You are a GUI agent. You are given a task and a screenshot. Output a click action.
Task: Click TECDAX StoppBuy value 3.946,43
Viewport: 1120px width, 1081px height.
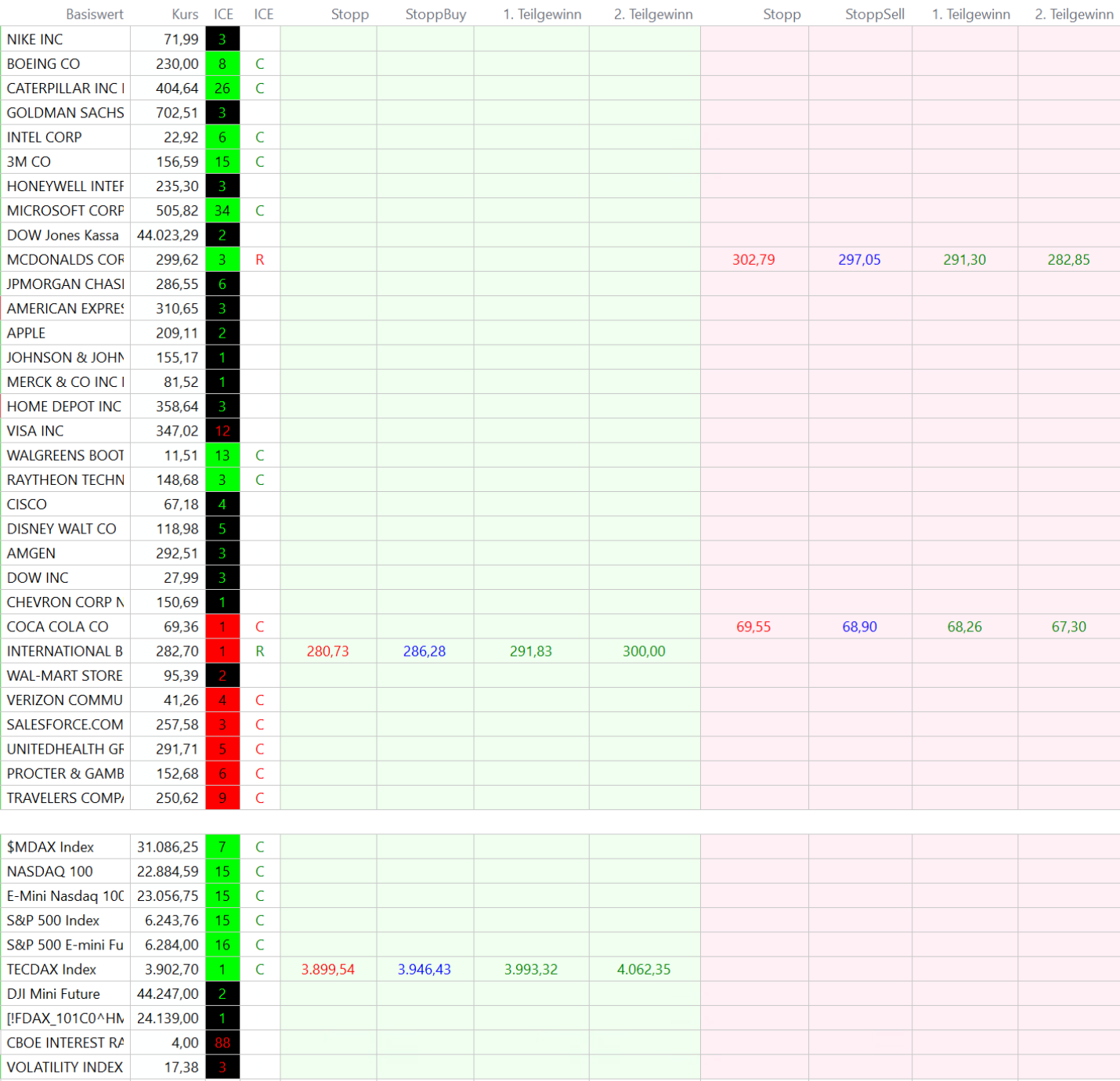coord(424,969)
